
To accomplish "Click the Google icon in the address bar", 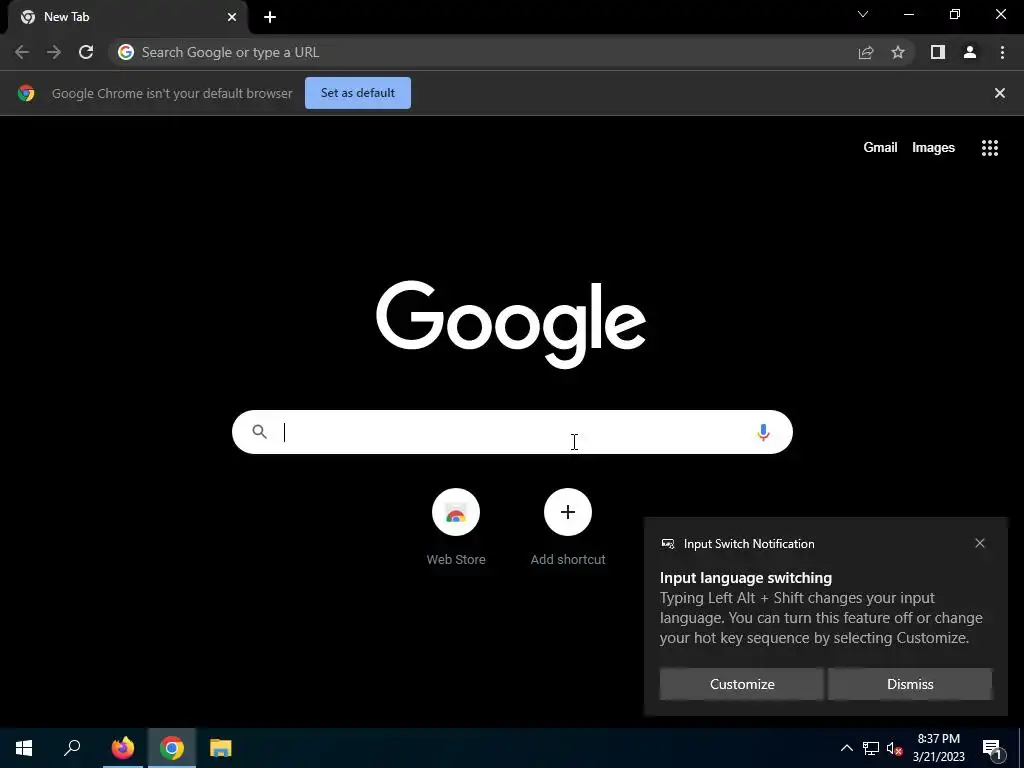I will click(x=126, y=52).
